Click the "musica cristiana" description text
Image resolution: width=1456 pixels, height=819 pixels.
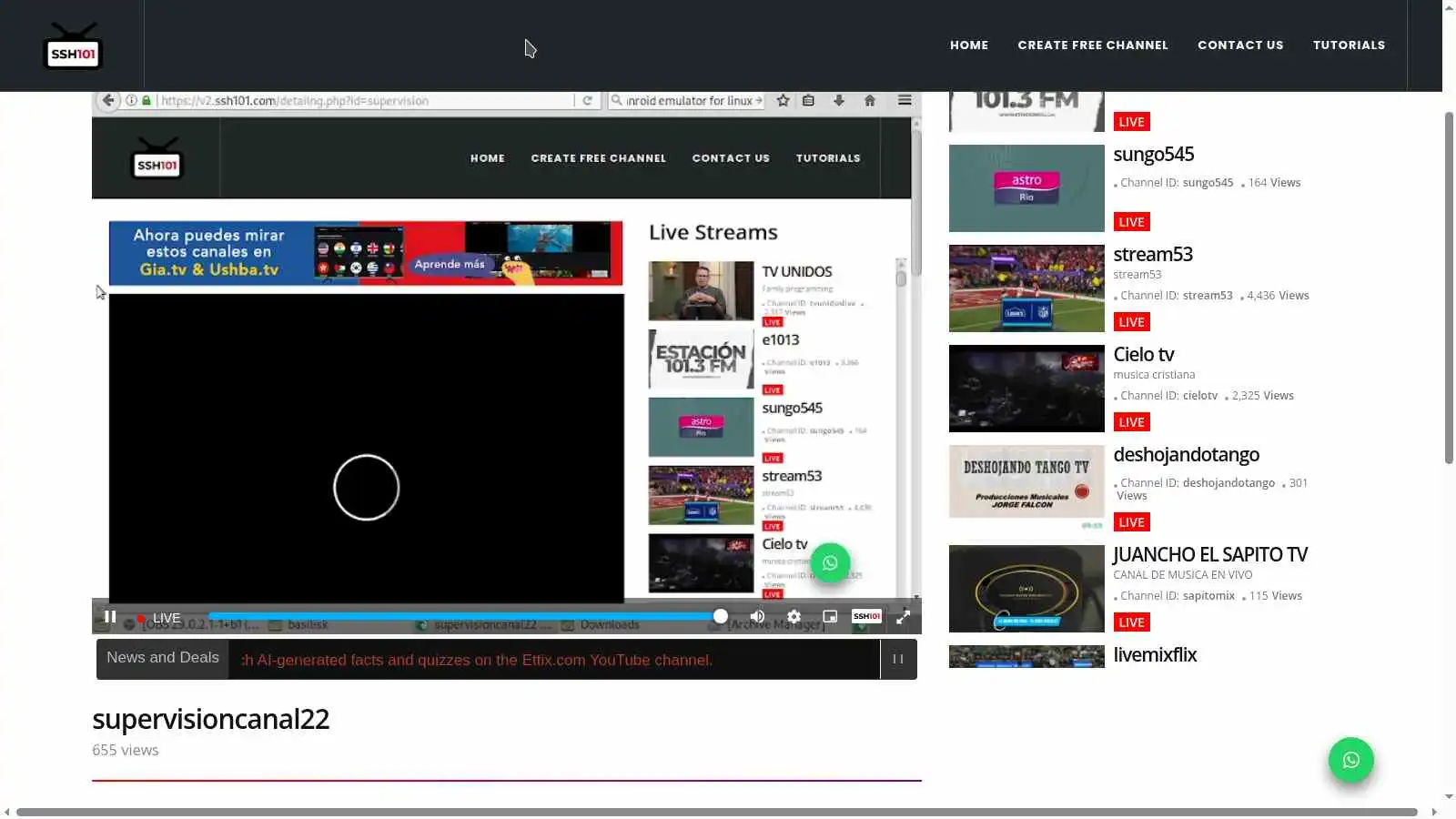coord(1154,375)
